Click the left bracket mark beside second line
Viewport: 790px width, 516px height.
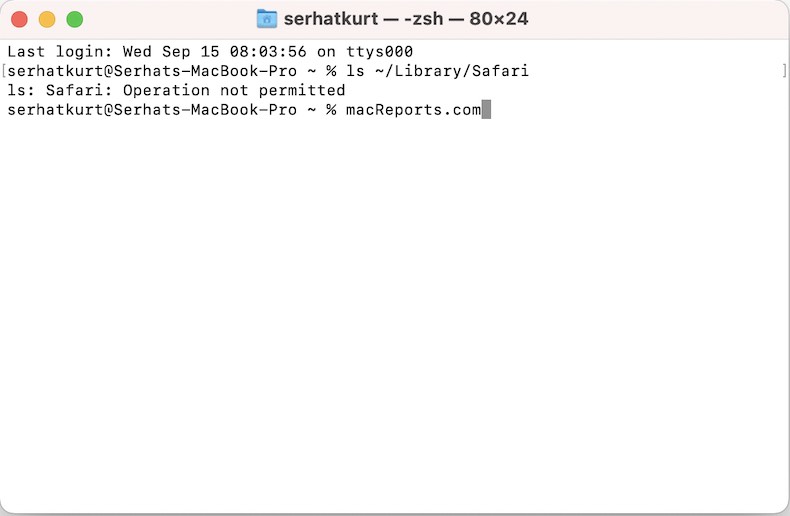click(4, 71)
